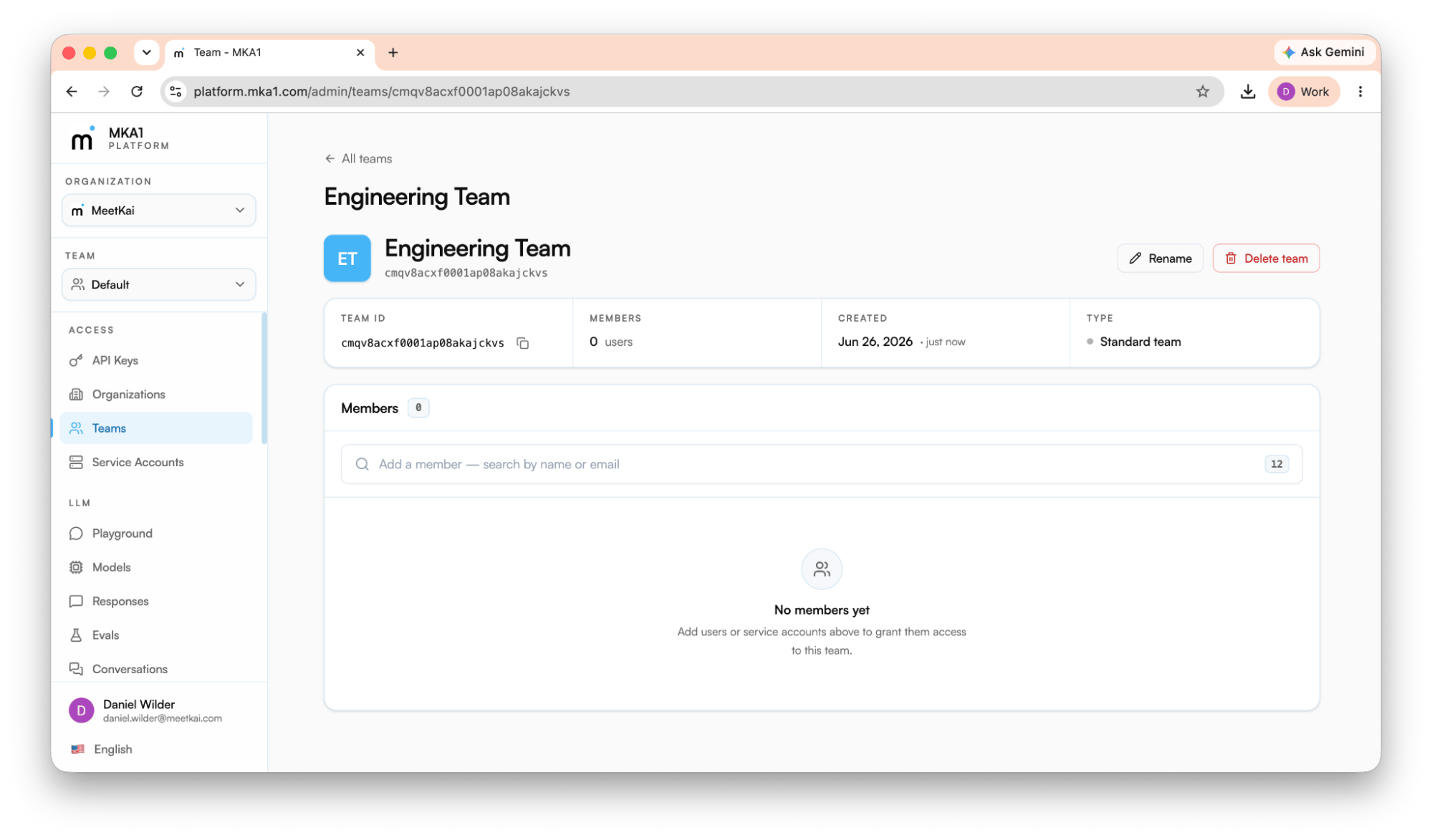The image size is (1432, 840).
Task: Click the API Keys key icon
Action: tap(76, 360)
